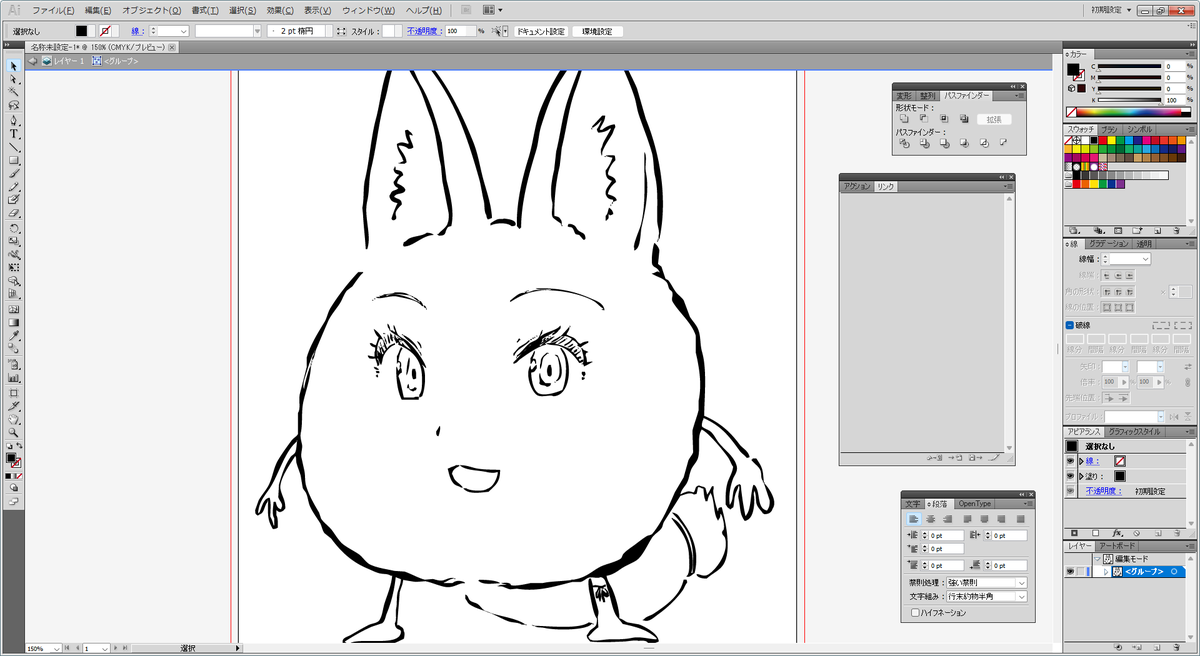The height and width of the screenshot is (656, 1200).
Task: Toggle 破線 dashed line checkbox
Action: 1069,325
